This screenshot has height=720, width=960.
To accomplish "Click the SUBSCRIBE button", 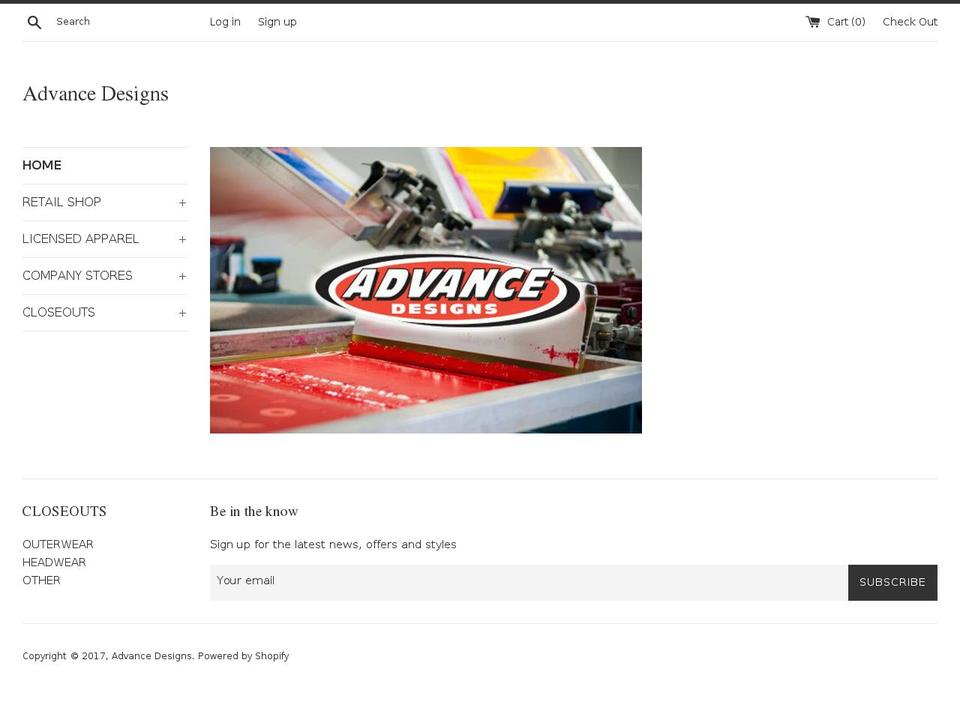I will tap(892, 582).
